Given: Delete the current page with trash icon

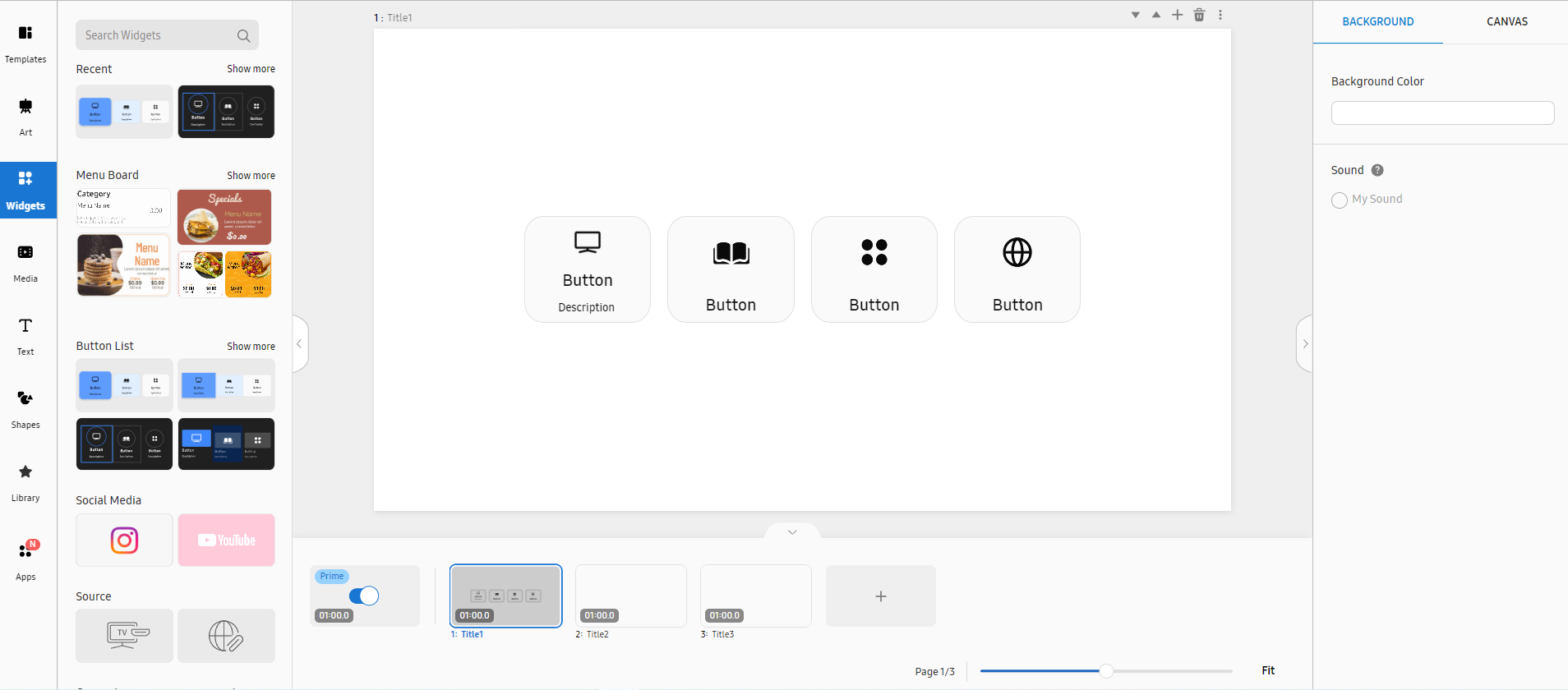Looking at the screenshot, I should tap(1199, 15).
